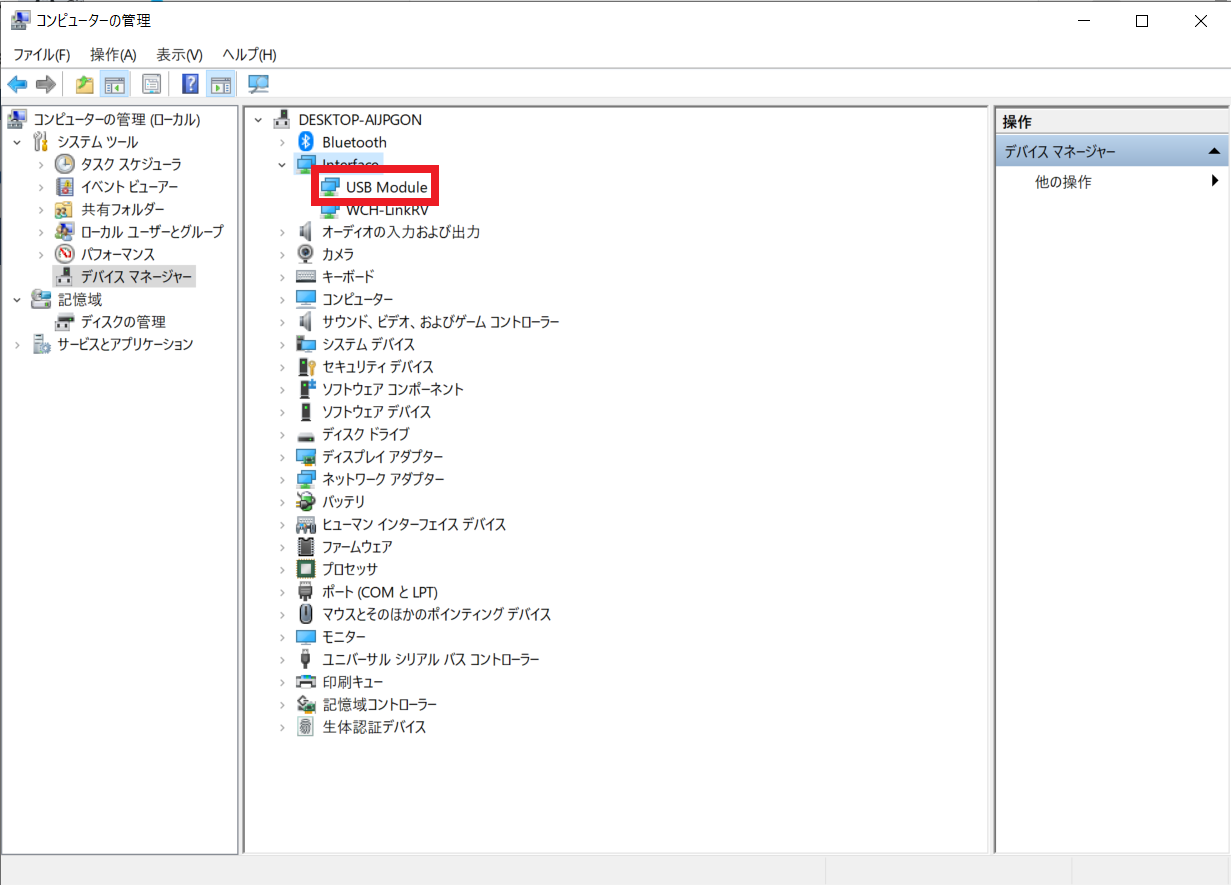1231x885 pixels.
Task: Select コンピューターの管理 (ローカル) root node
Action: 116,120
